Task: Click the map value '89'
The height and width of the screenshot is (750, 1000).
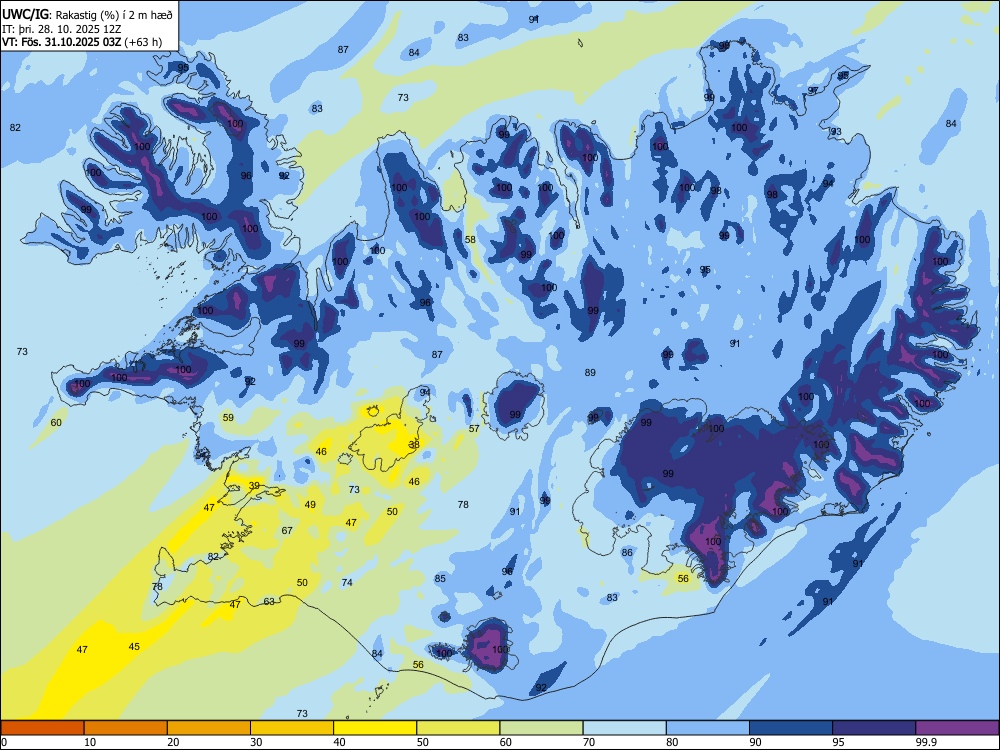Action: [590, 372]
